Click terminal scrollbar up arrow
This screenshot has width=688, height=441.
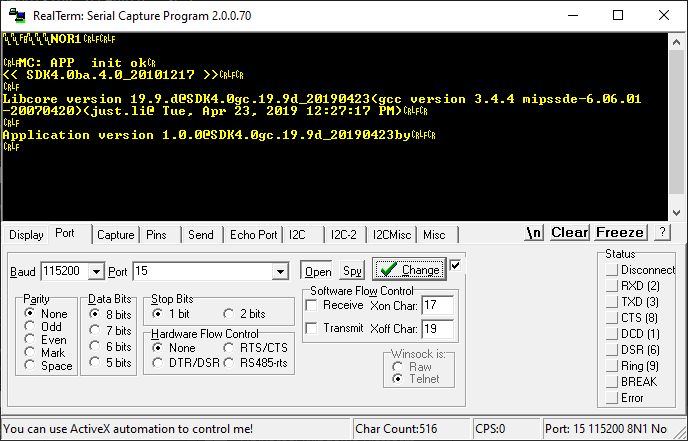point(676,41)
